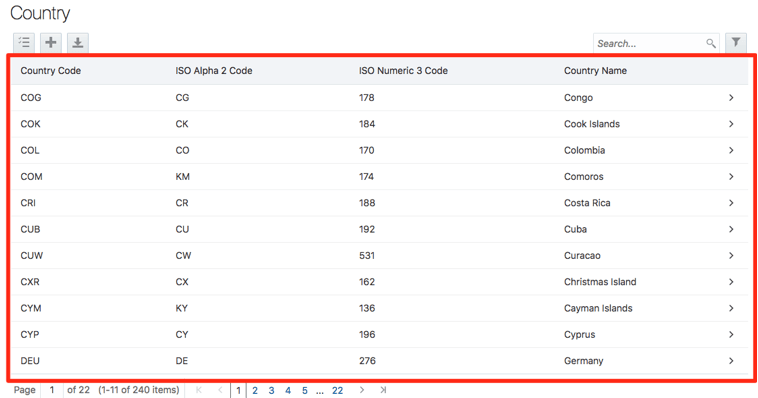Open Comoros row chevron
The width and height of the screenshot is (758, 398).
point(731,177)
